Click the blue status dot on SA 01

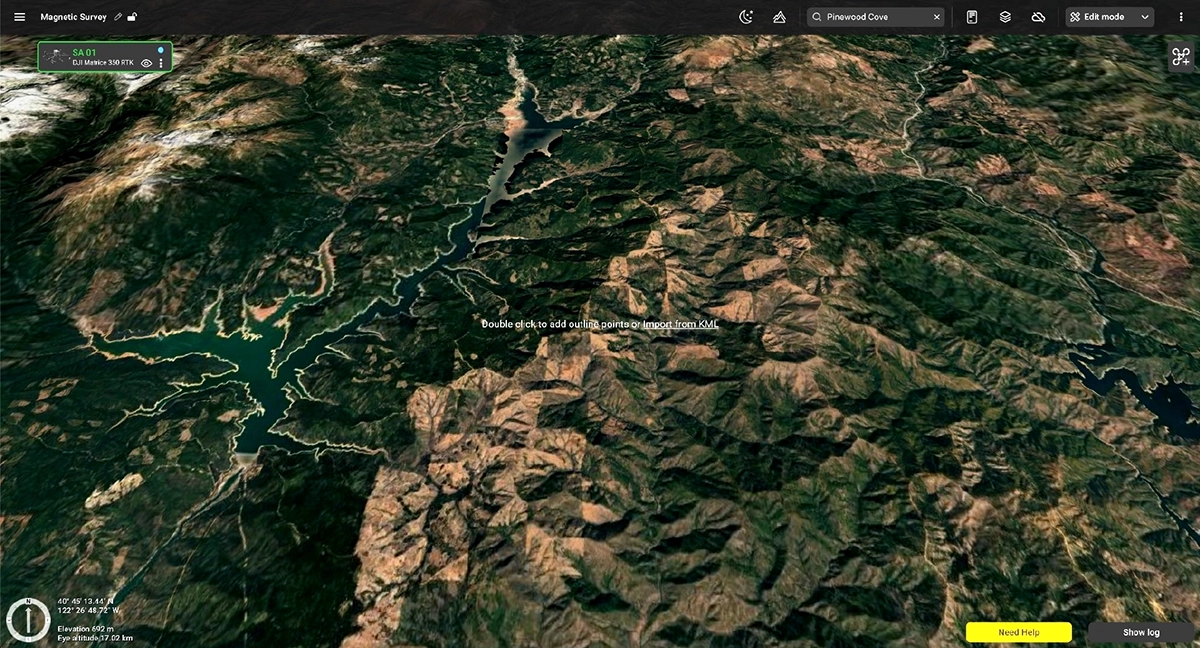pyautogui.click(x=161, y=50)
